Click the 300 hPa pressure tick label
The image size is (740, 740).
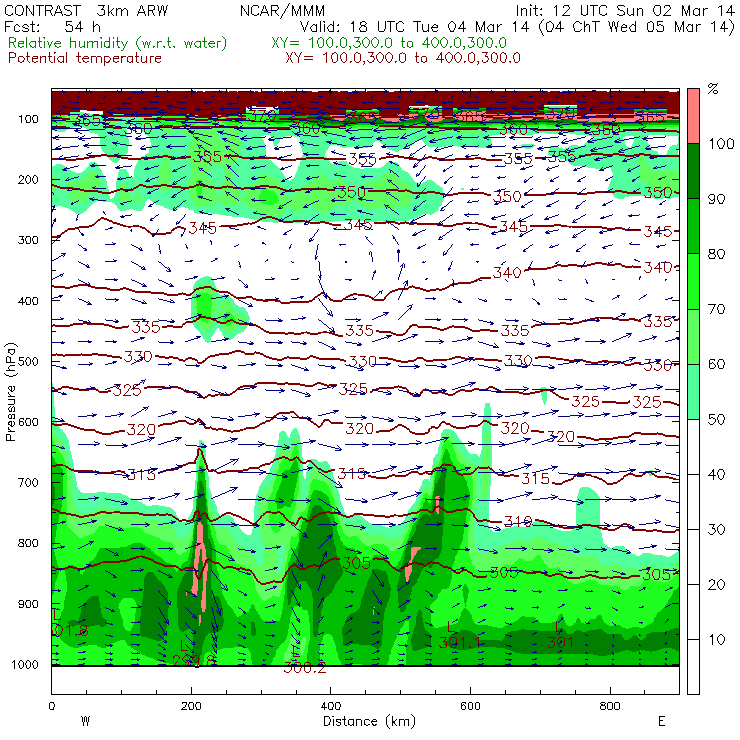[x=28, y=240]
